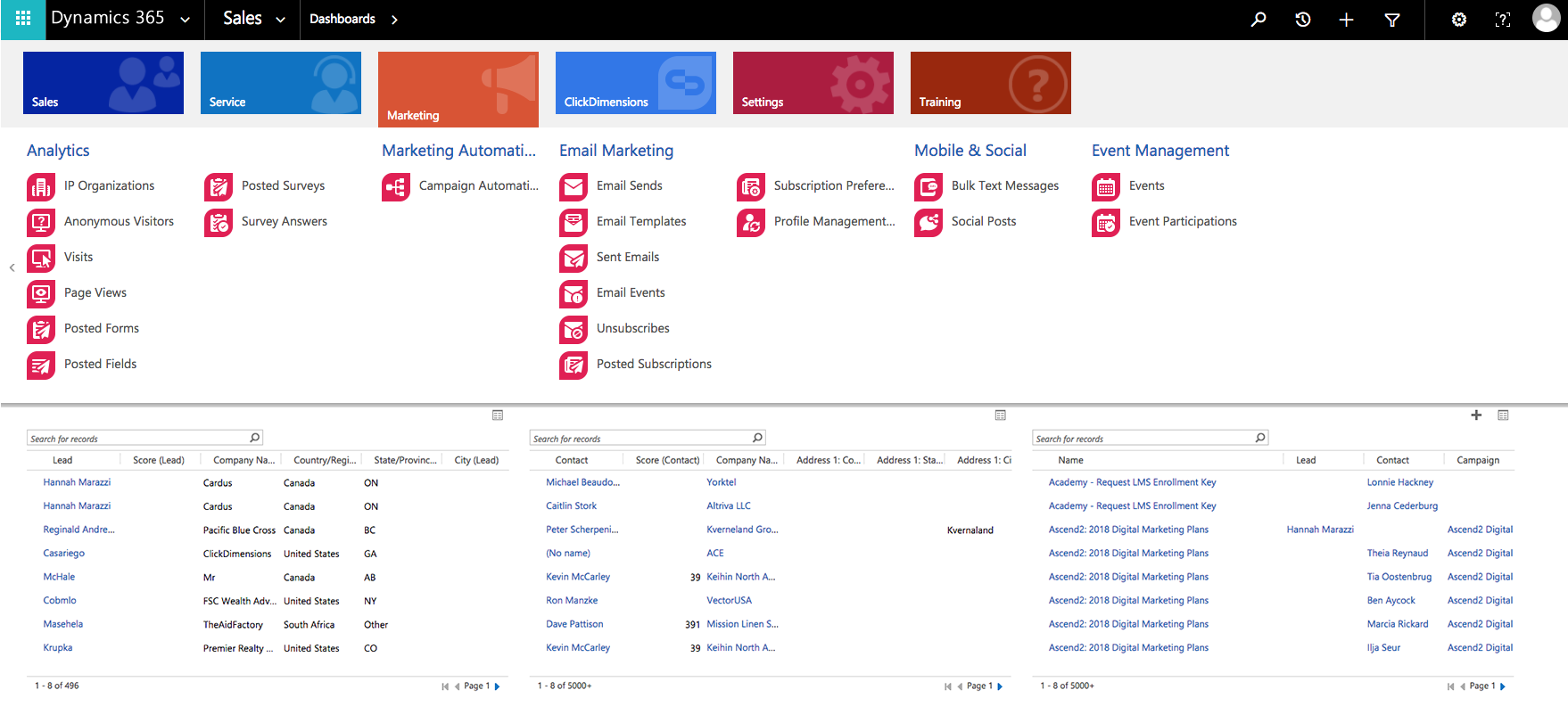Click the Email Templates icon

pyautogui.click(x=574, y=223)
